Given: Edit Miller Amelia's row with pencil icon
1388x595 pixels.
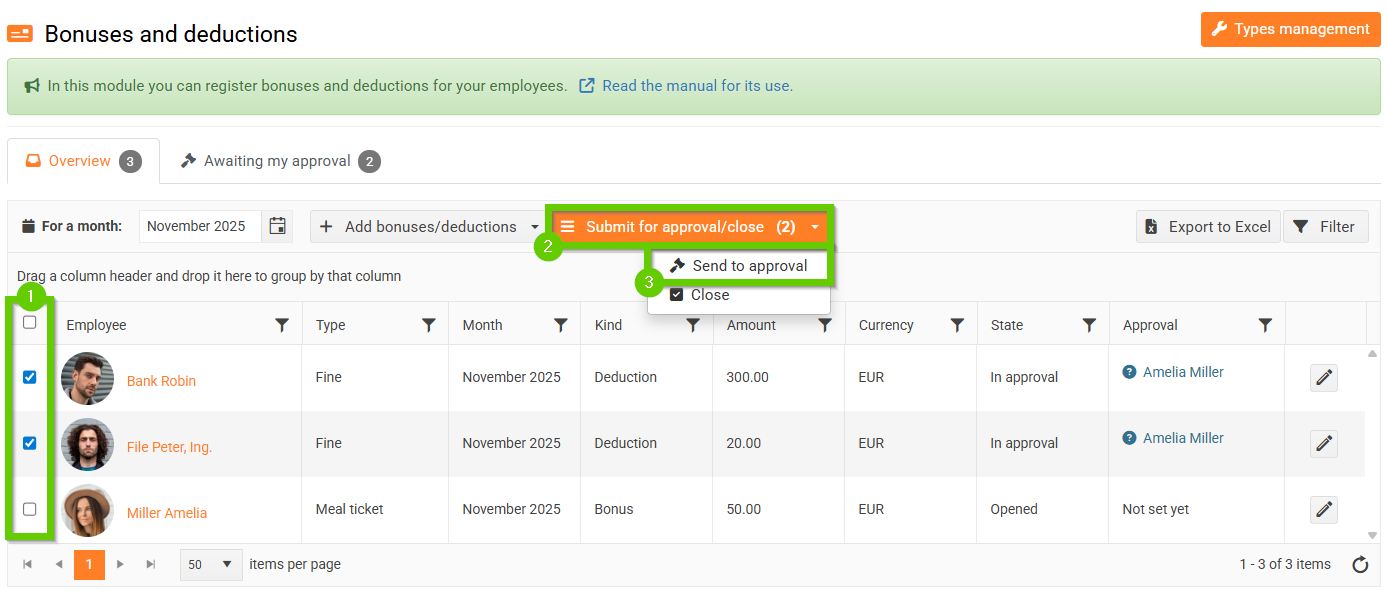Looking at the screenshot, I should point(1324,510).
